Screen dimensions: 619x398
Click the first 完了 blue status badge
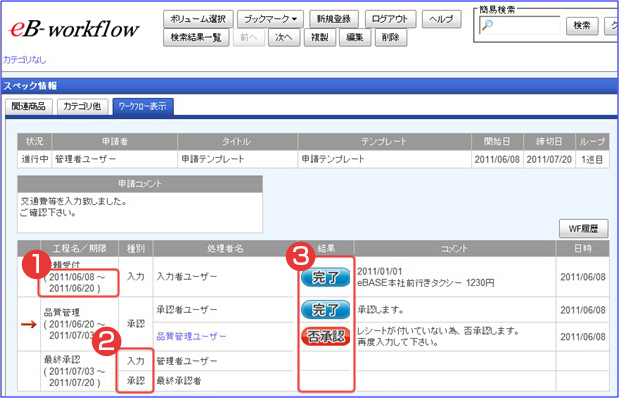tap(326, 278)
